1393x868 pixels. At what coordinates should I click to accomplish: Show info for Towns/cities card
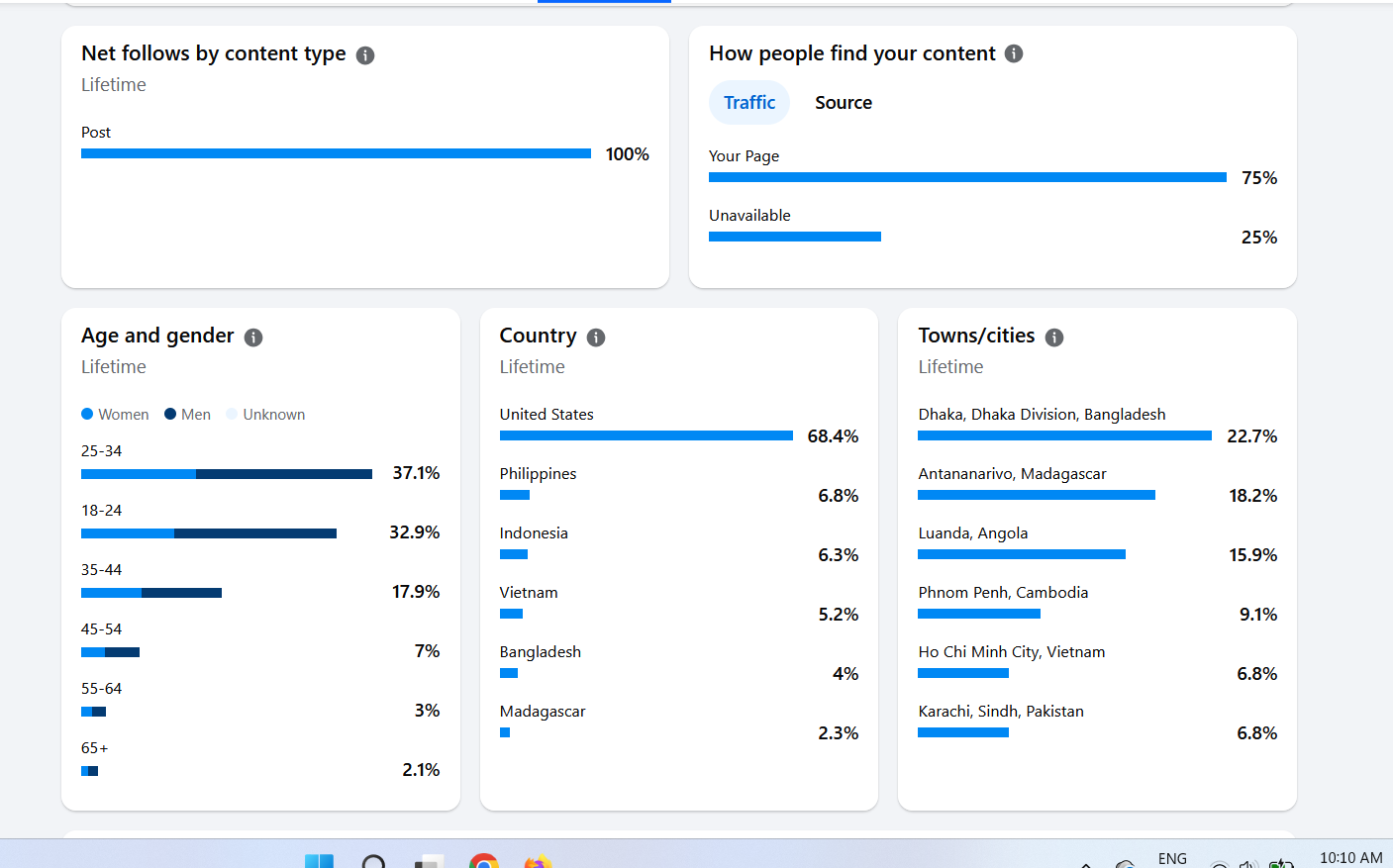tap(1054, 338)
